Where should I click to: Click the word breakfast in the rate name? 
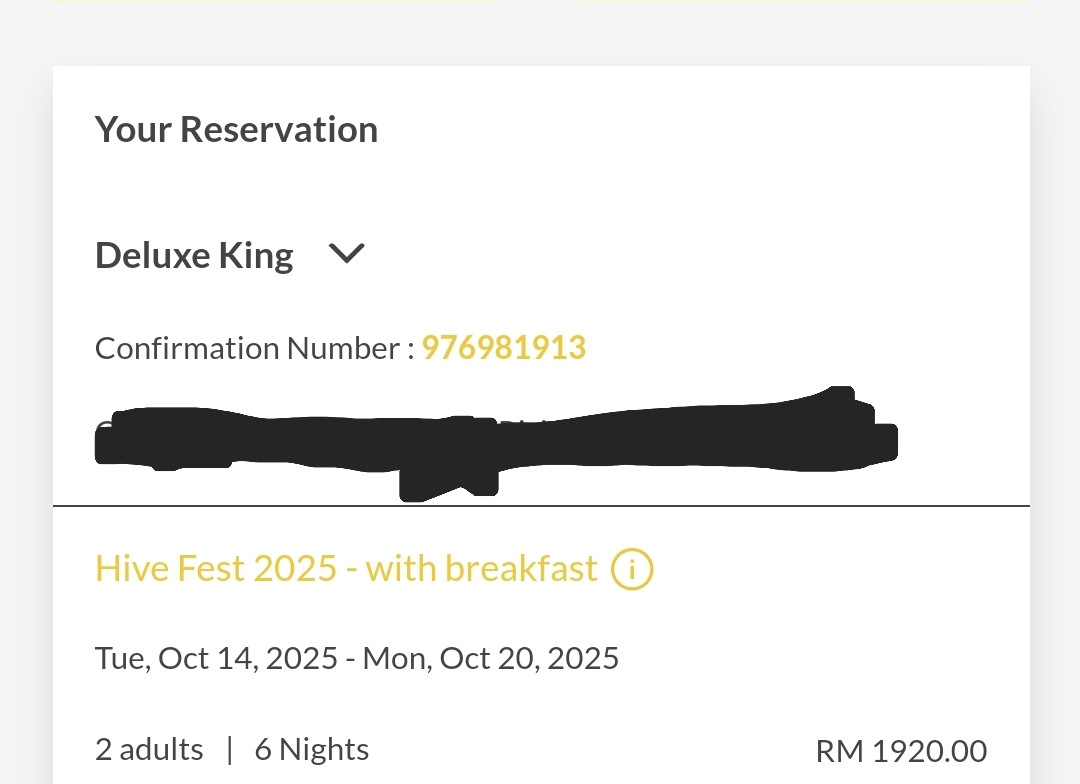(521, 569)
